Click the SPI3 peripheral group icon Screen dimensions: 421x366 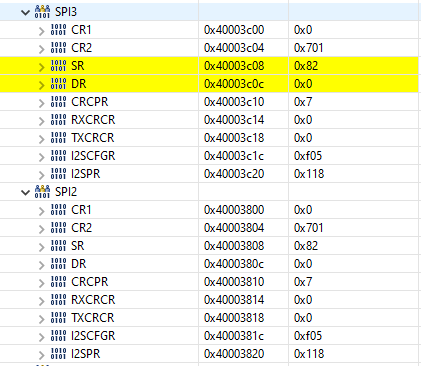[42, 12]
